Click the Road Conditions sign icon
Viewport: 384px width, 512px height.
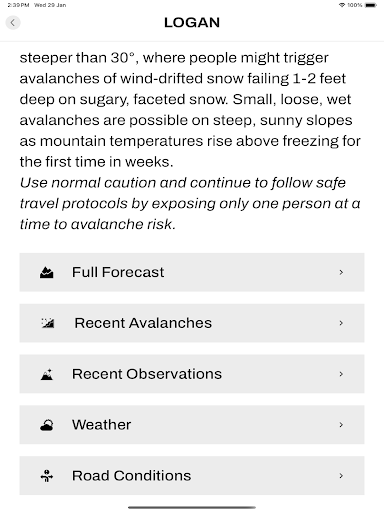[x=47, y=476]
